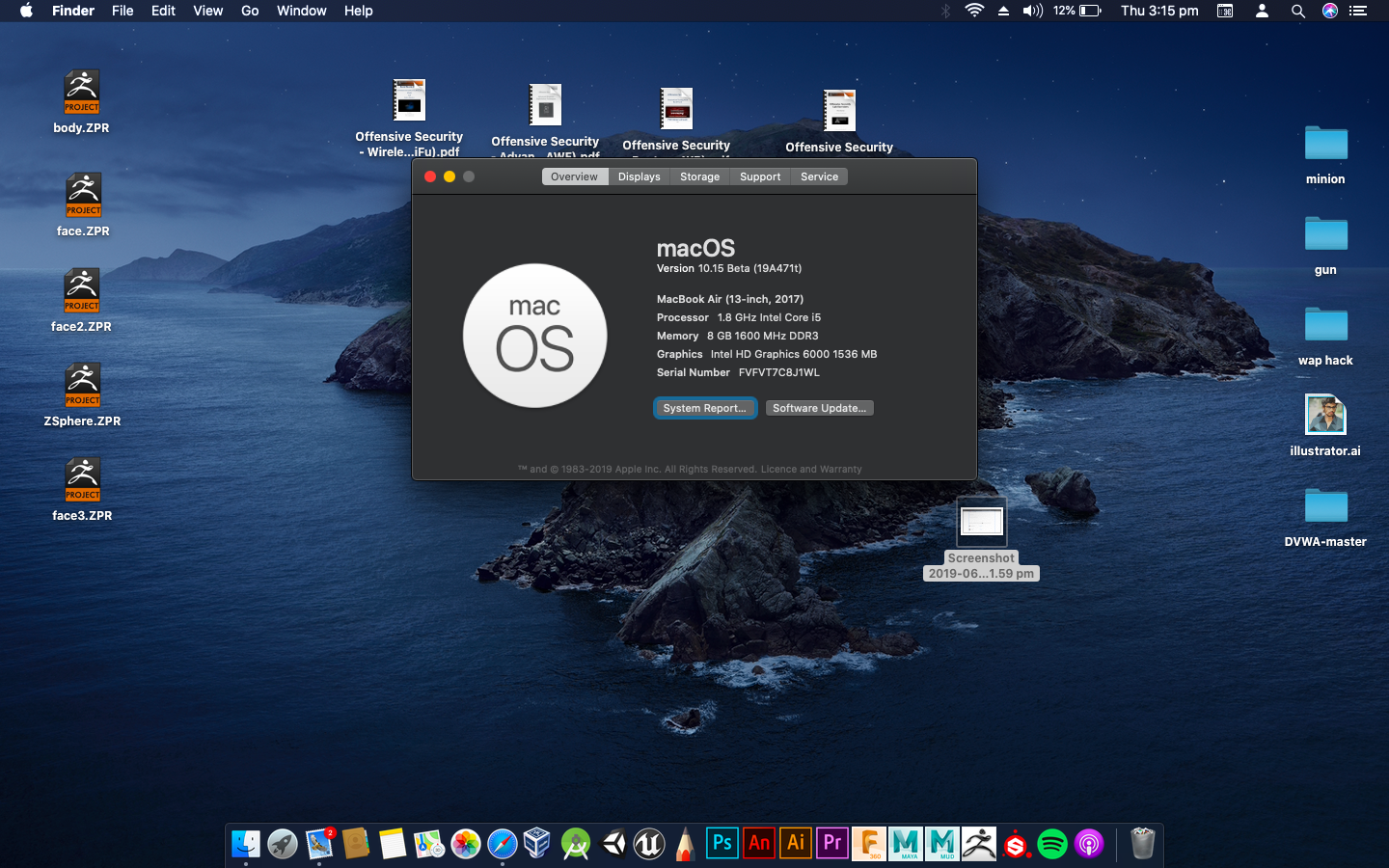Image resolution: width=1389 pixels, height=868 pixels.
Task: Select the body.ZPR file on desktop
Action: [82, 93]
